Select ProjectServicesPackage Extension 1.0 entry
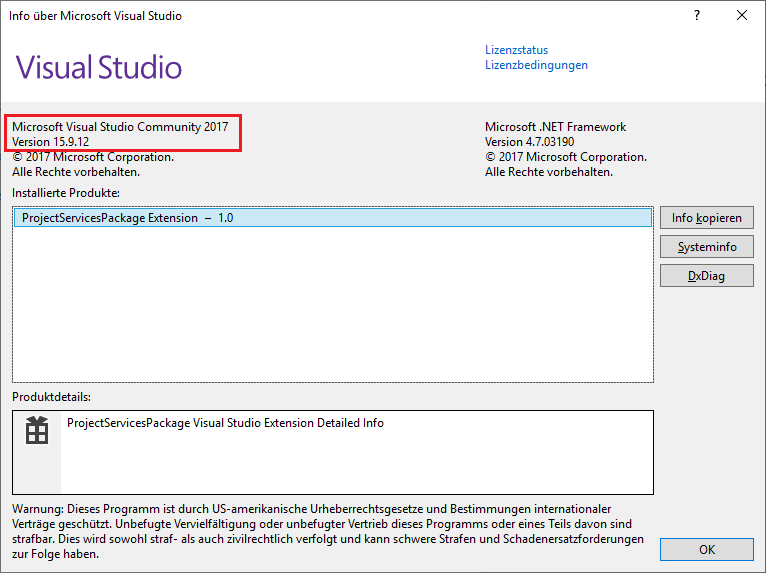The width and height of the screenshot is (766, 573). click(333, 218)
